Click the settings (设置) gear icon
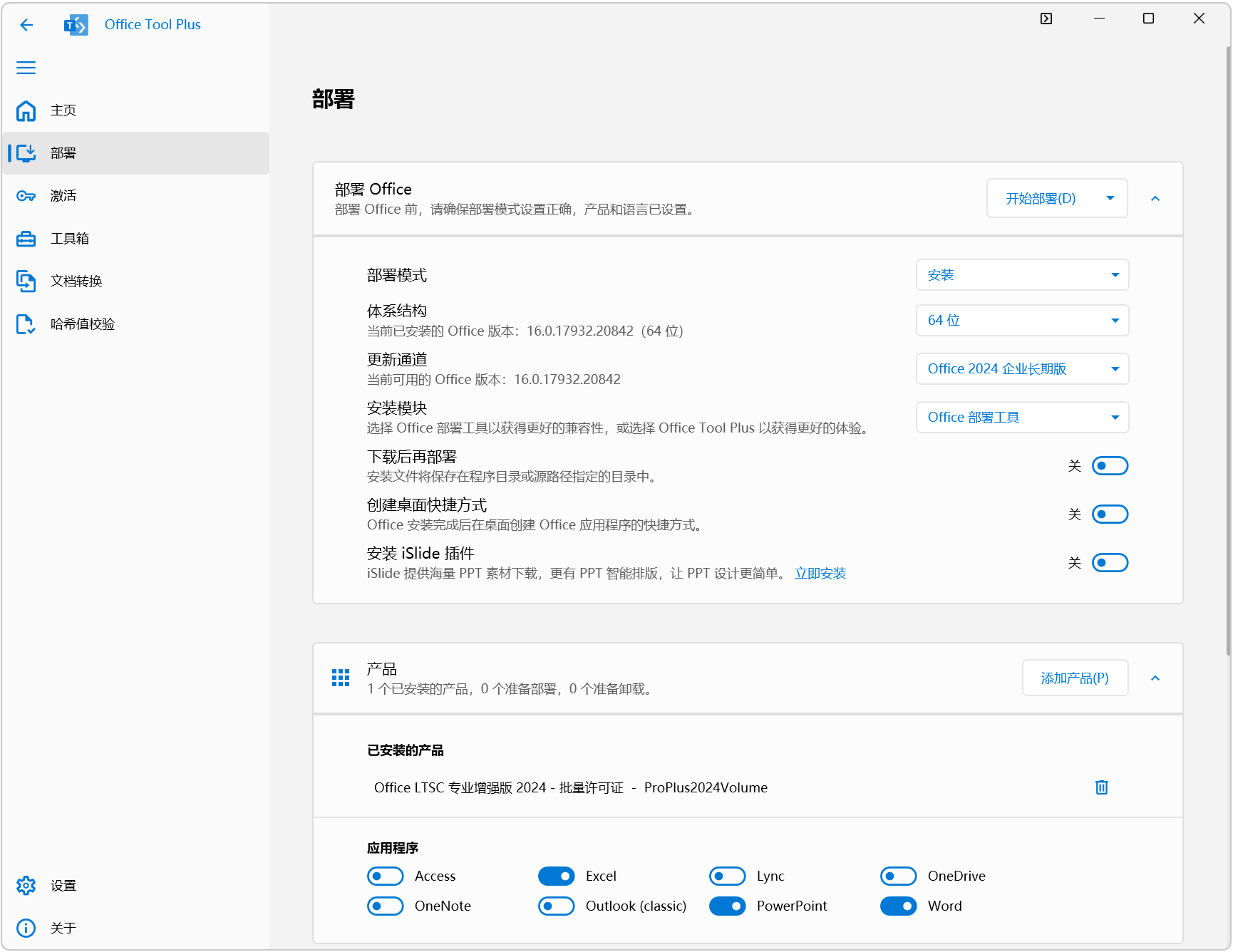This screenshot has width=1233, height=952. (26, 886)
